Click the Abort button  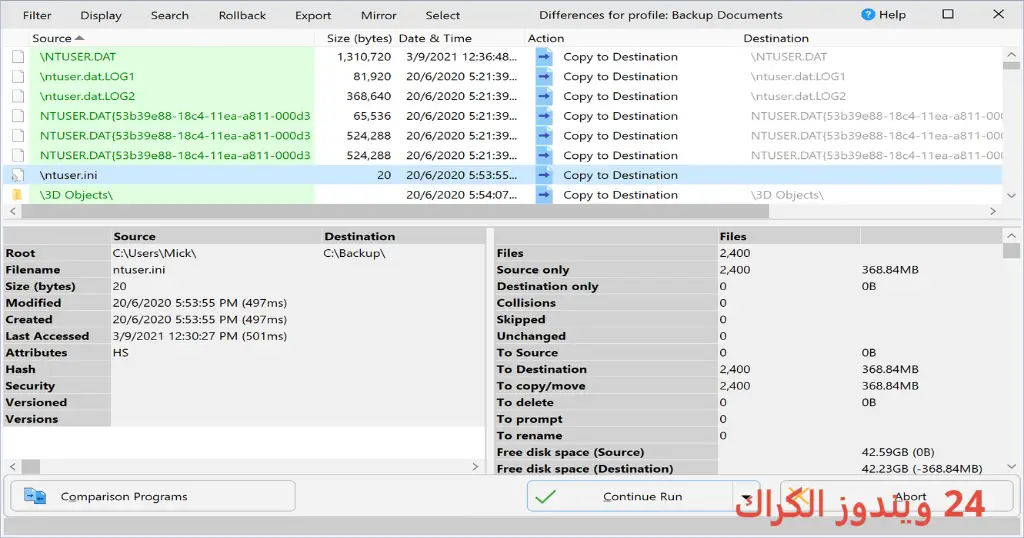(x=897, y=497)
